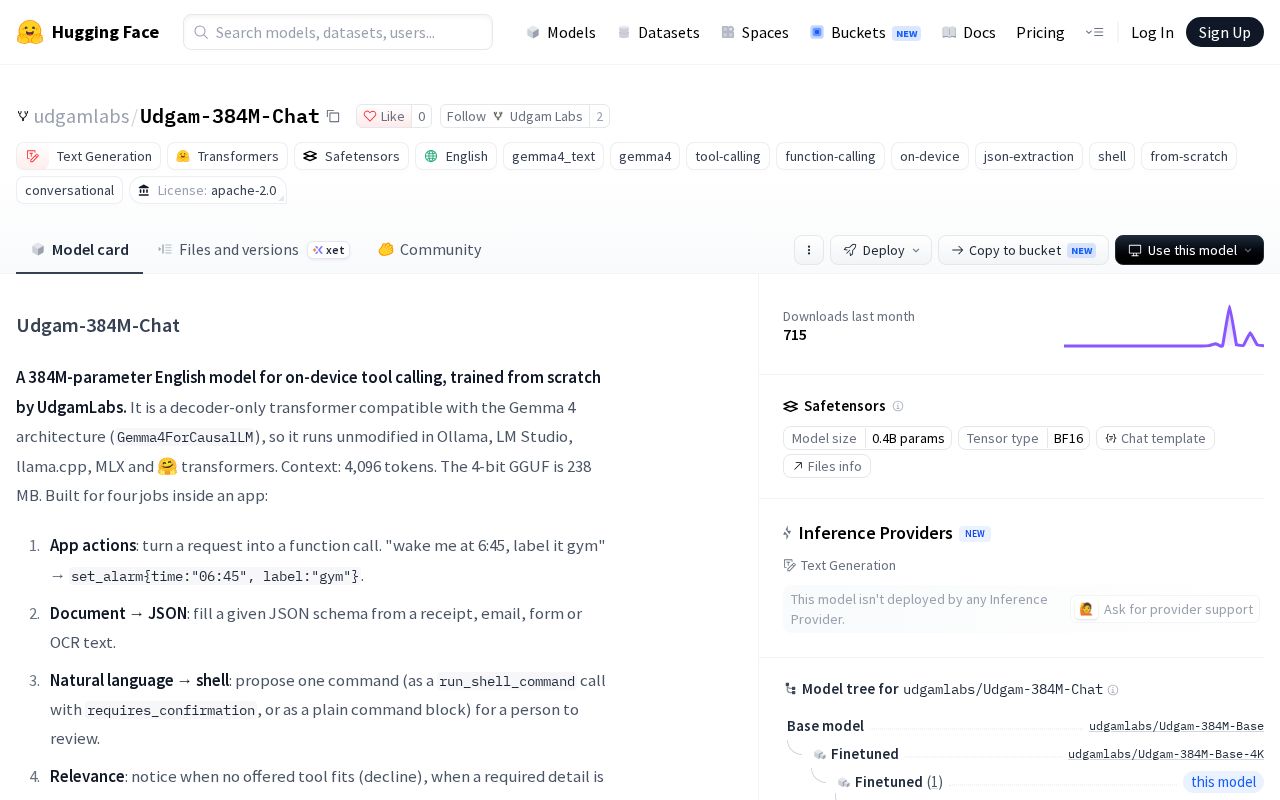Open udgamlabs/Udgam-384M-Base-4K finetuned link
The height and width of the screenshot is (800, 1280).
coord(1166,754)
